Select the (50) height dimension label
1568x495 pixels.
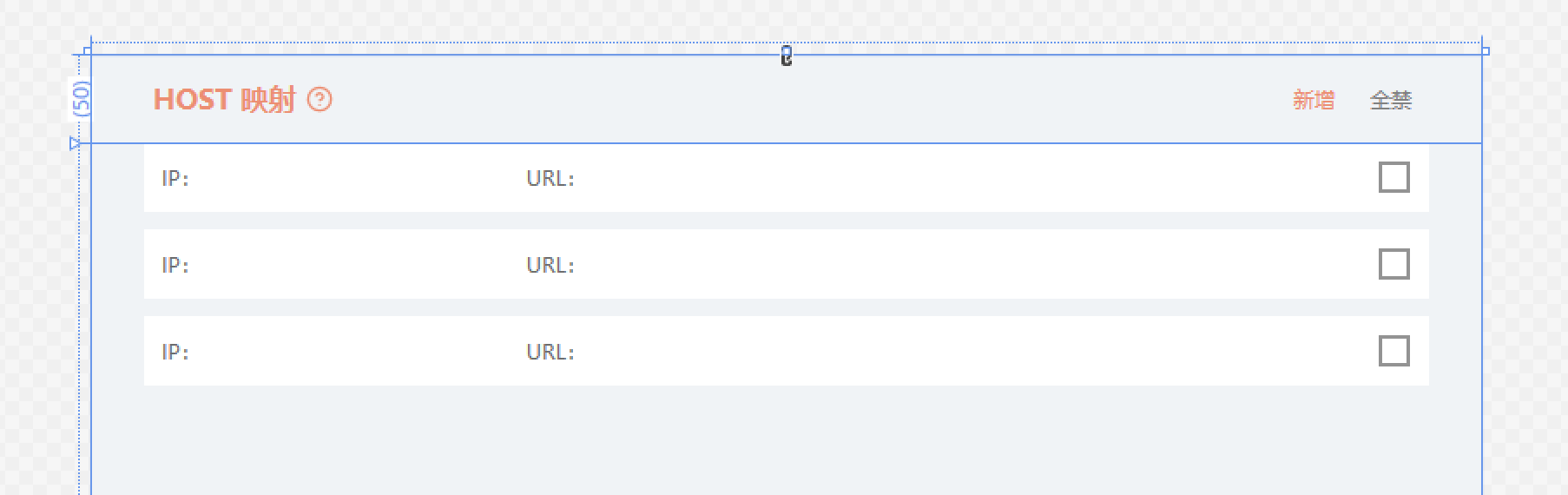[x=81, y=99]
